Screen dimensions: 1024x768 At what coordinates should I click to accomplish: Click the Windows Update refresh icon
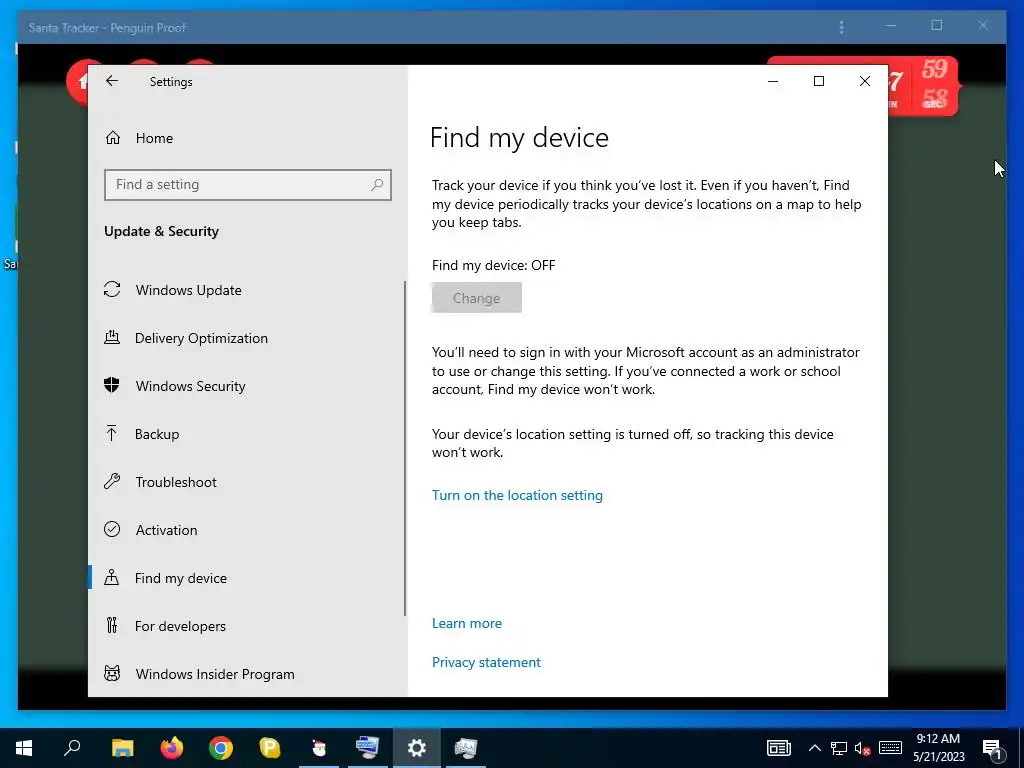[x=112, y=289]
